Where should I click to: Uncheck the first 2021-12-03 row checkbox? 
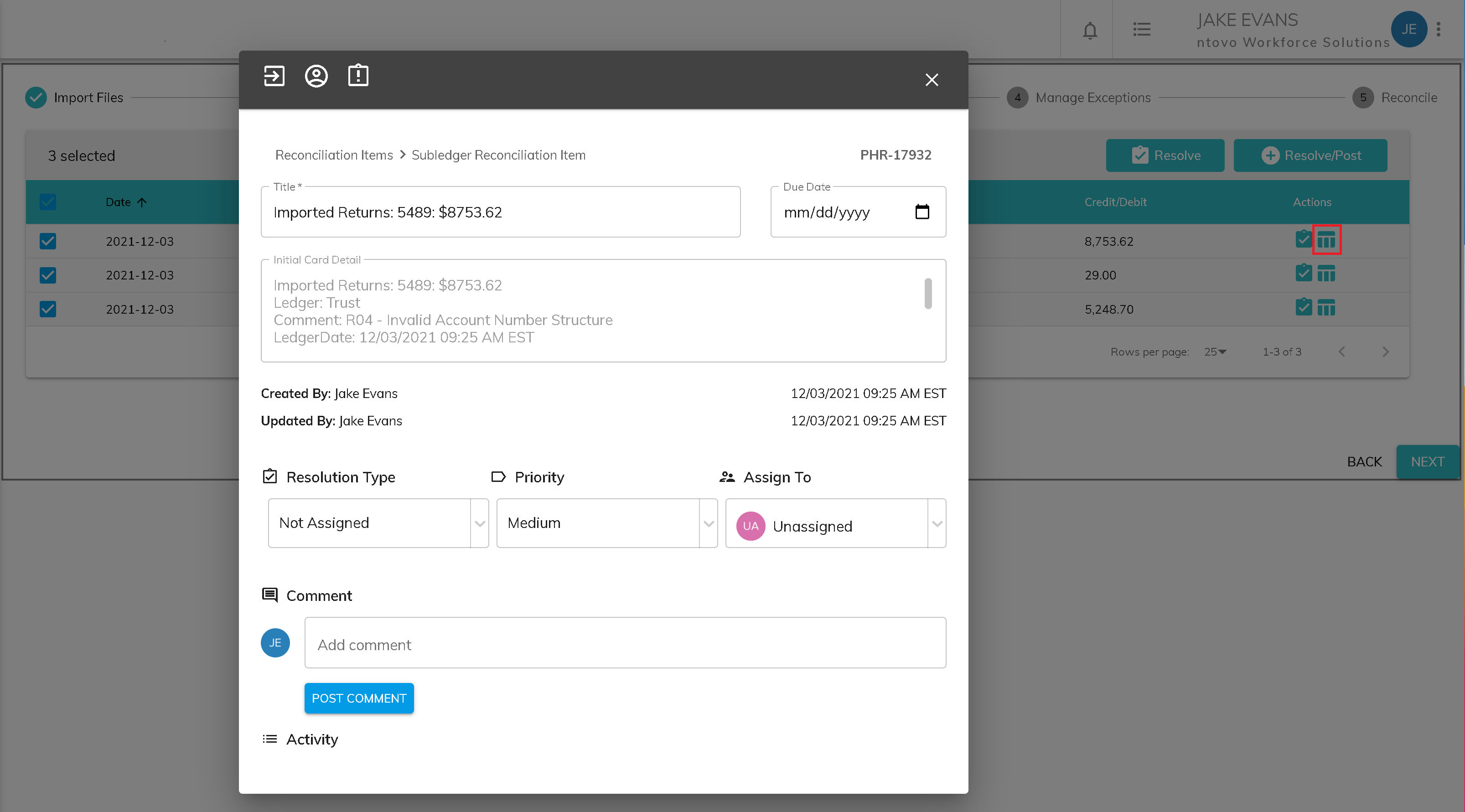[48, 241]
